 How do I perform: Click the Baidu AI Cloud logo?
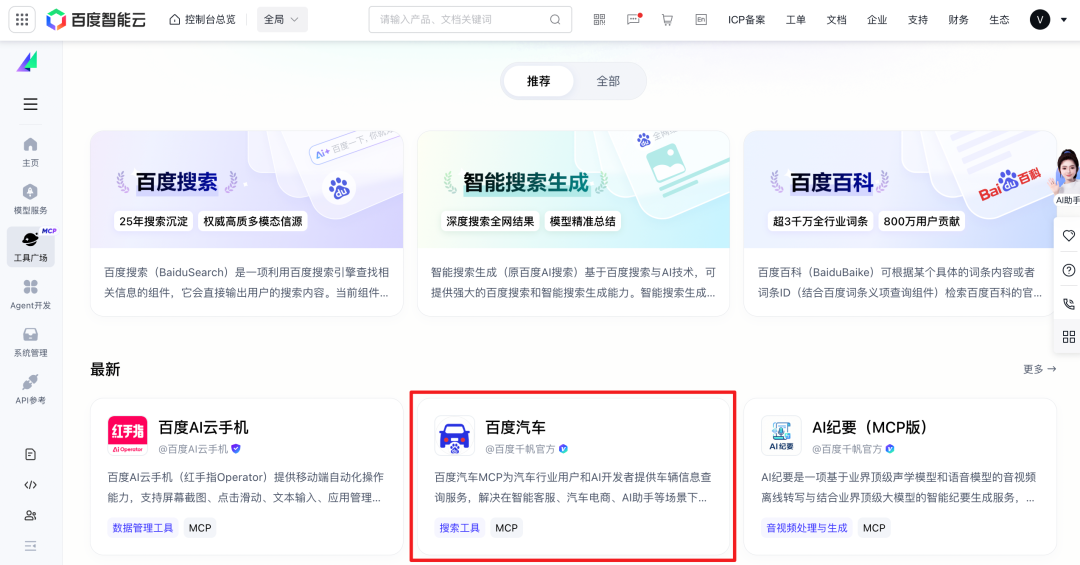(96, 19)
